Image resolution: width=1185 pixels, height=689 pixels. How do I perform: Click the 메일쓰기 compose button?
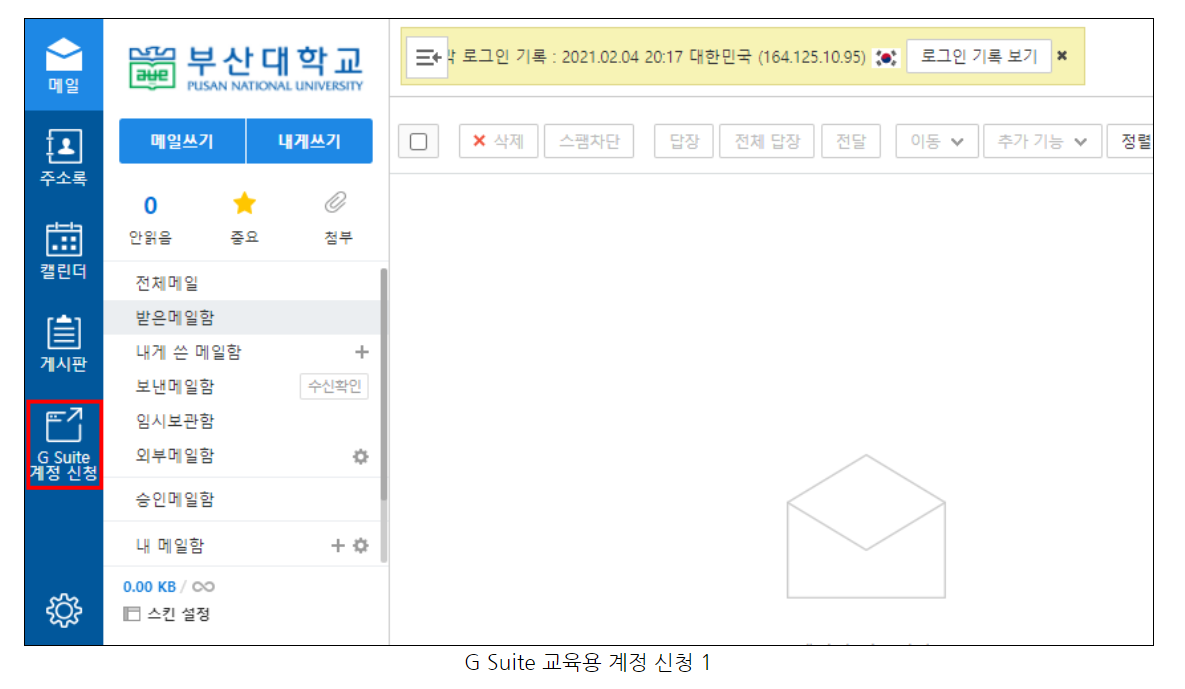(181, 140)
